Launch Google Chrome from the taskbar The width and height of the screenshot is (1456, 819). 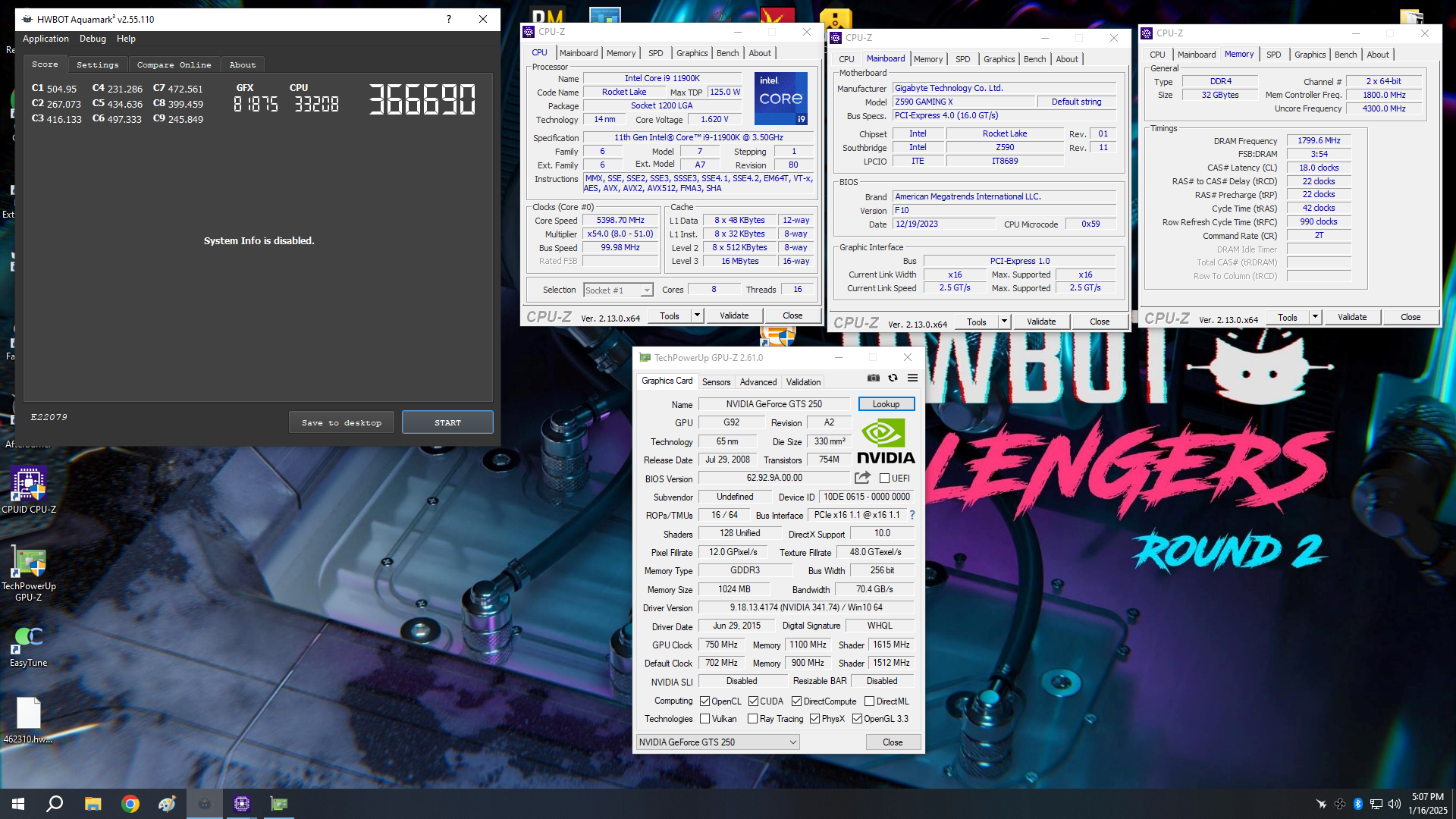click(x=130, y=804)
